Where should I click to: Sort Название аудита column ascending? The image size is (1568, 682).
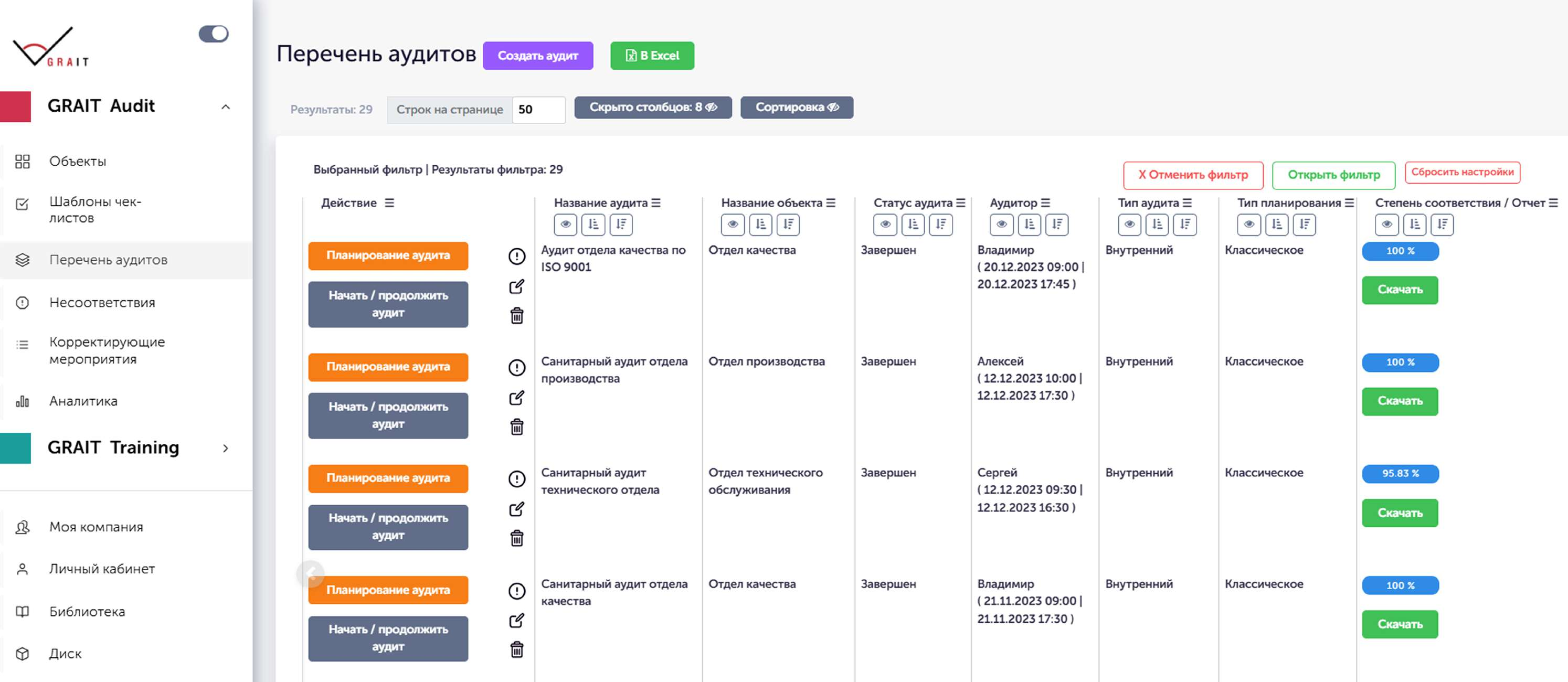click(593, 225)
